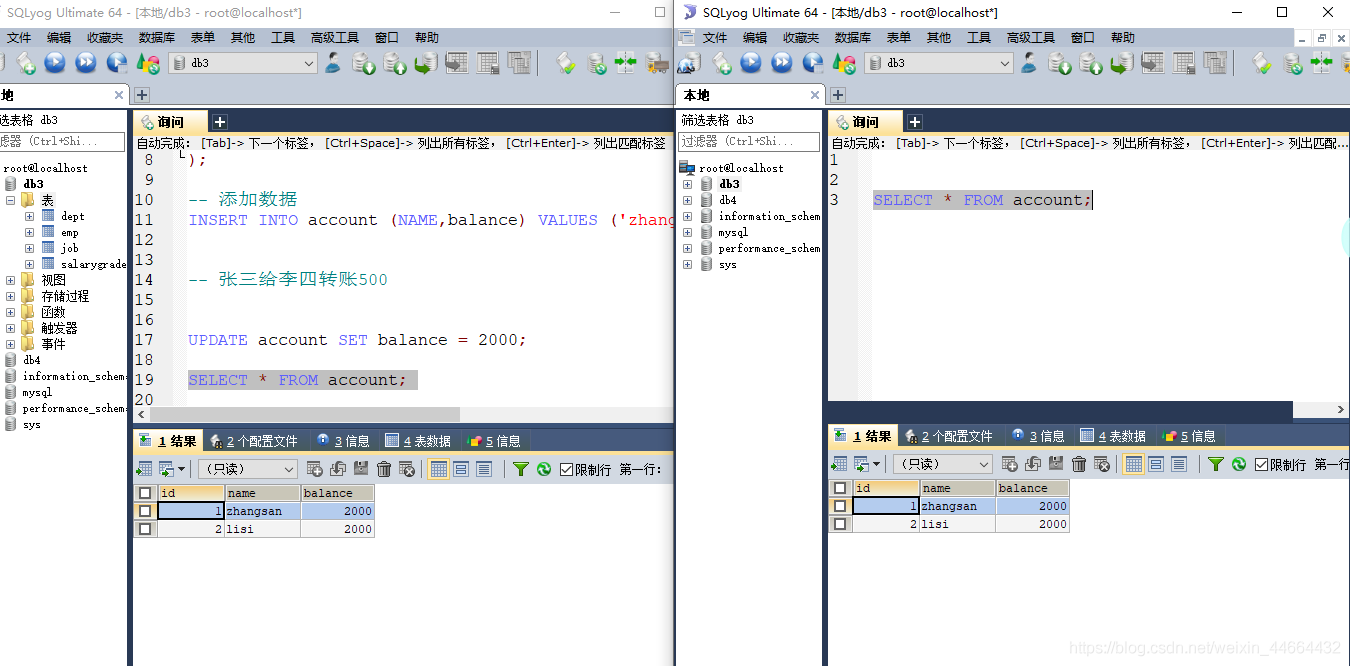
Task: Click the Save changes disk icon, left result toolbar
Action: pyautogui.click(x=361, y=469)
